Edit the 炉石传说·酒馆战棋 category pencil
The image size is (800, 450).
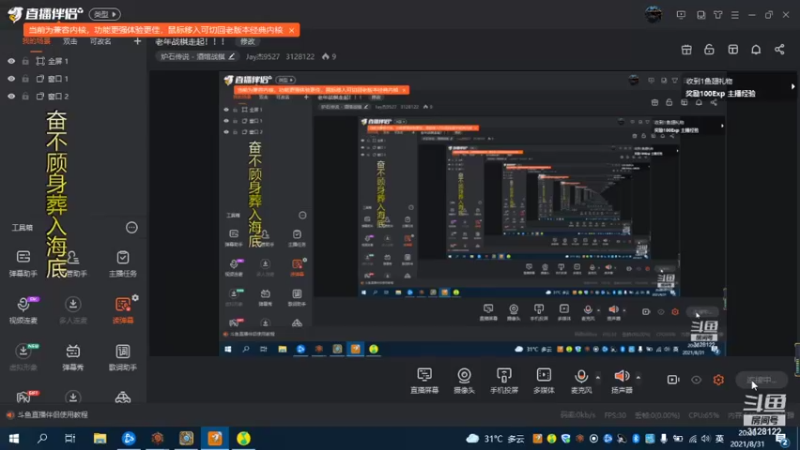[232, 56]
